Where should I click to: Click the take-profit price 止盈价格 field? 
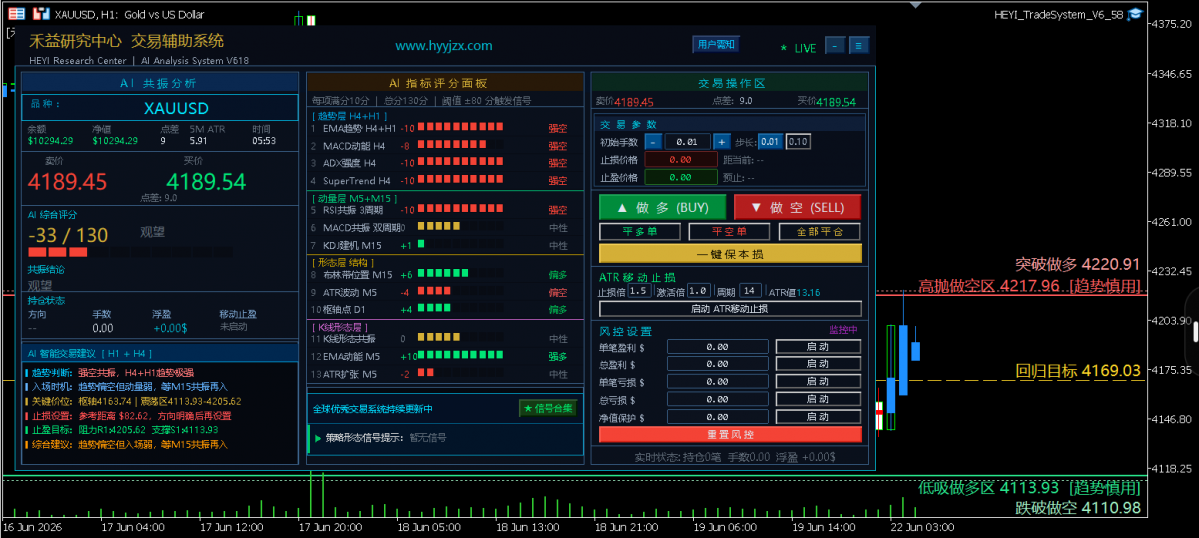[681, 177]
